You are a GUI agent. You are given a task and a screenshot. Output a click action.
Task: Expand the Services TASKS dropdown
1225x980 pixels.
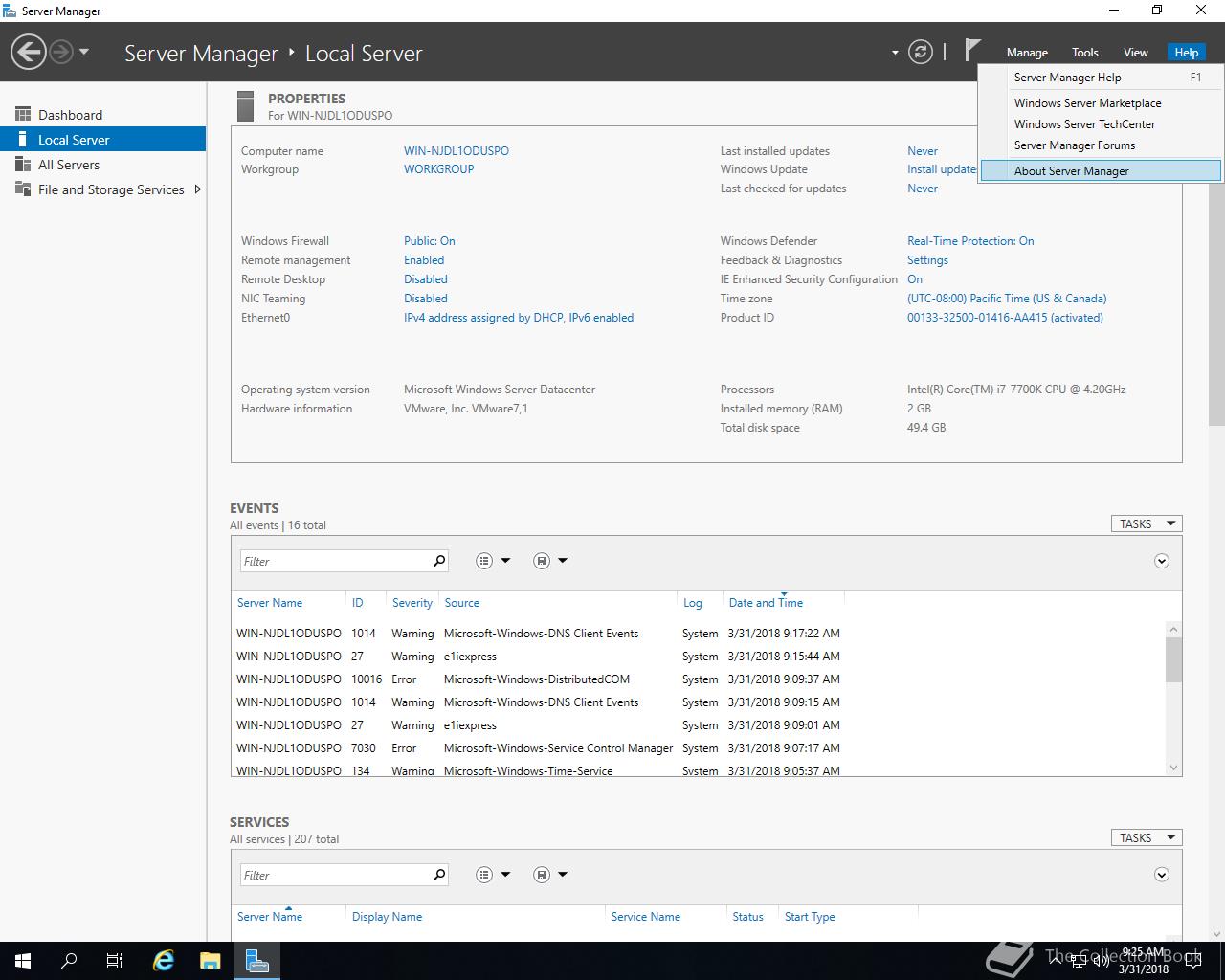coord(1146,837)
